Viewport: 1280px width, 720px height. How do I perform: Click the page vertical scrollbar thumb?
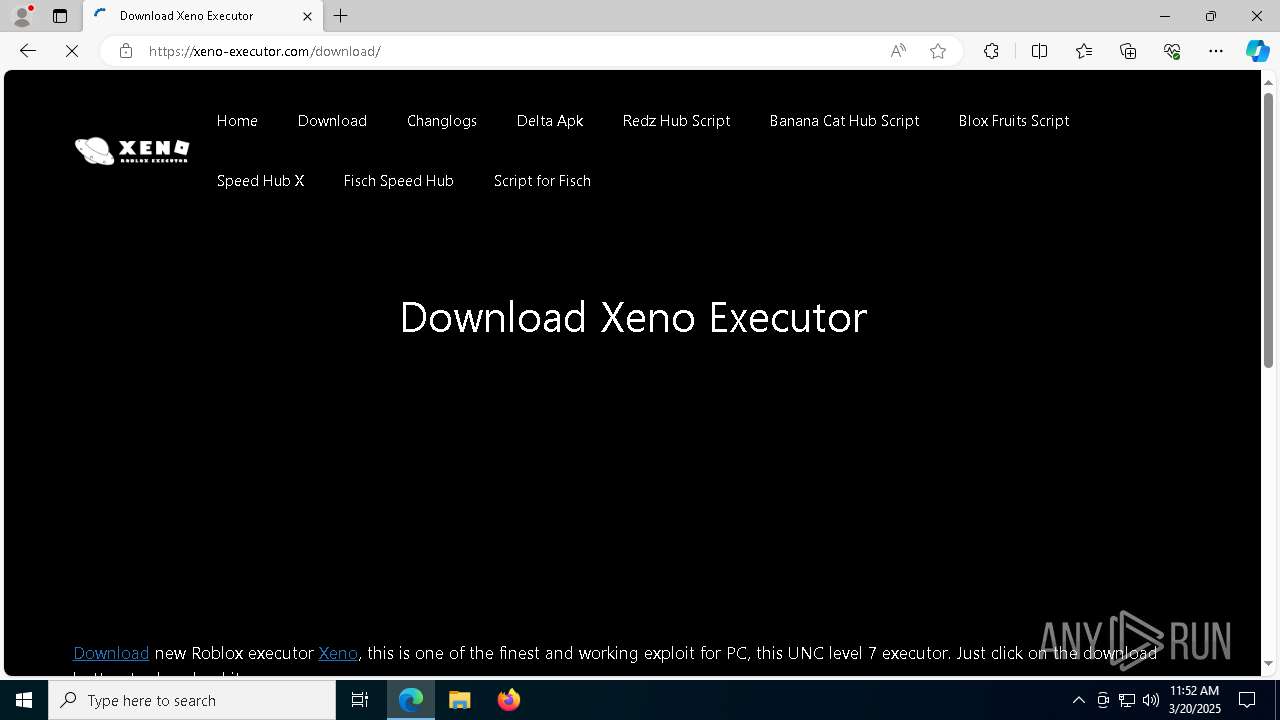click(1269, 230)
